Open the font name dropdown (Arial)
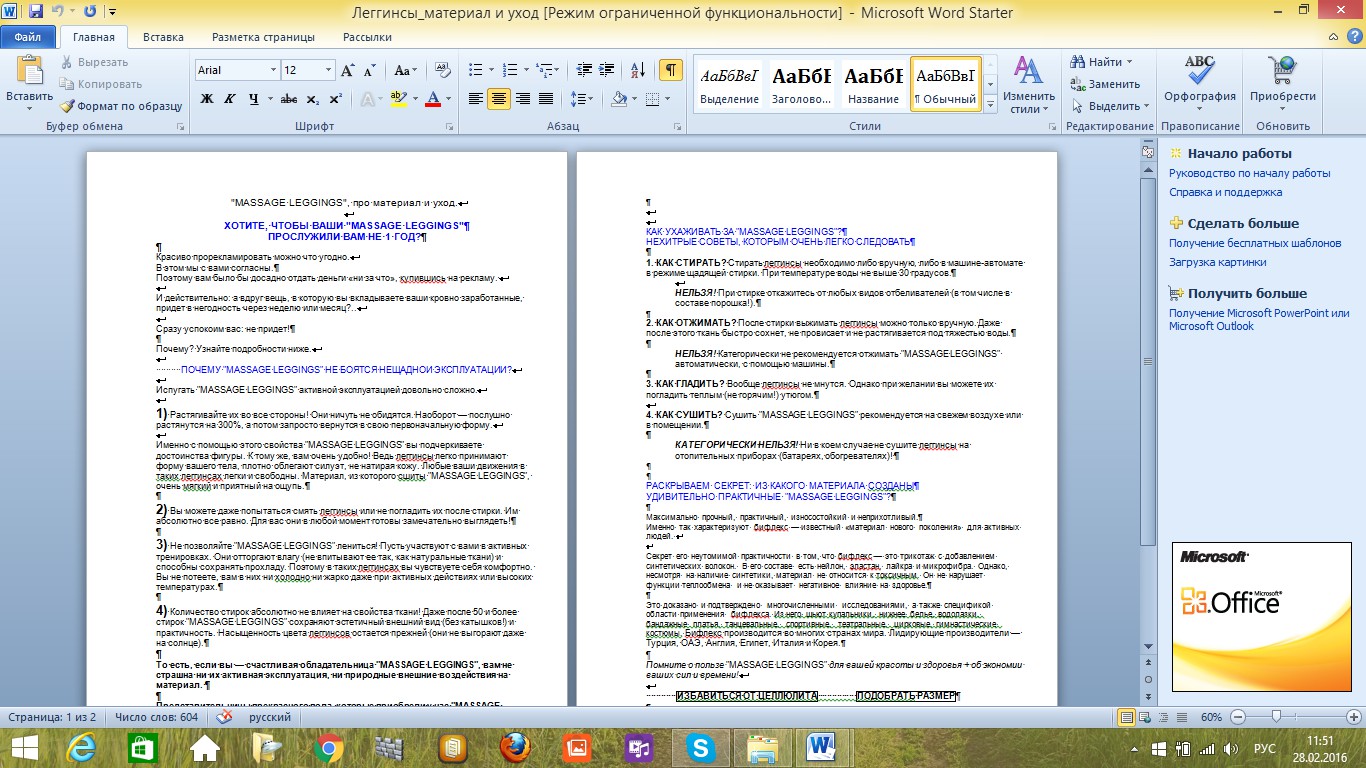 273,71
